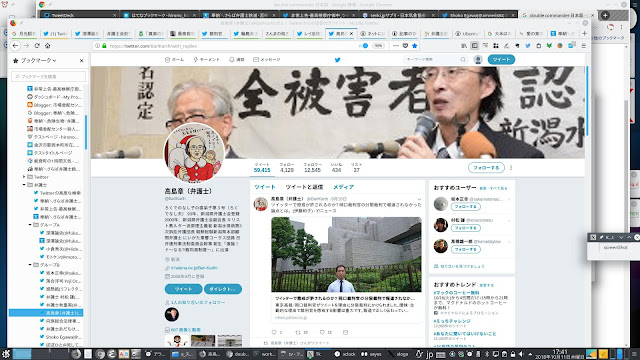Follow the second suggested user 村松

[466, 228]
